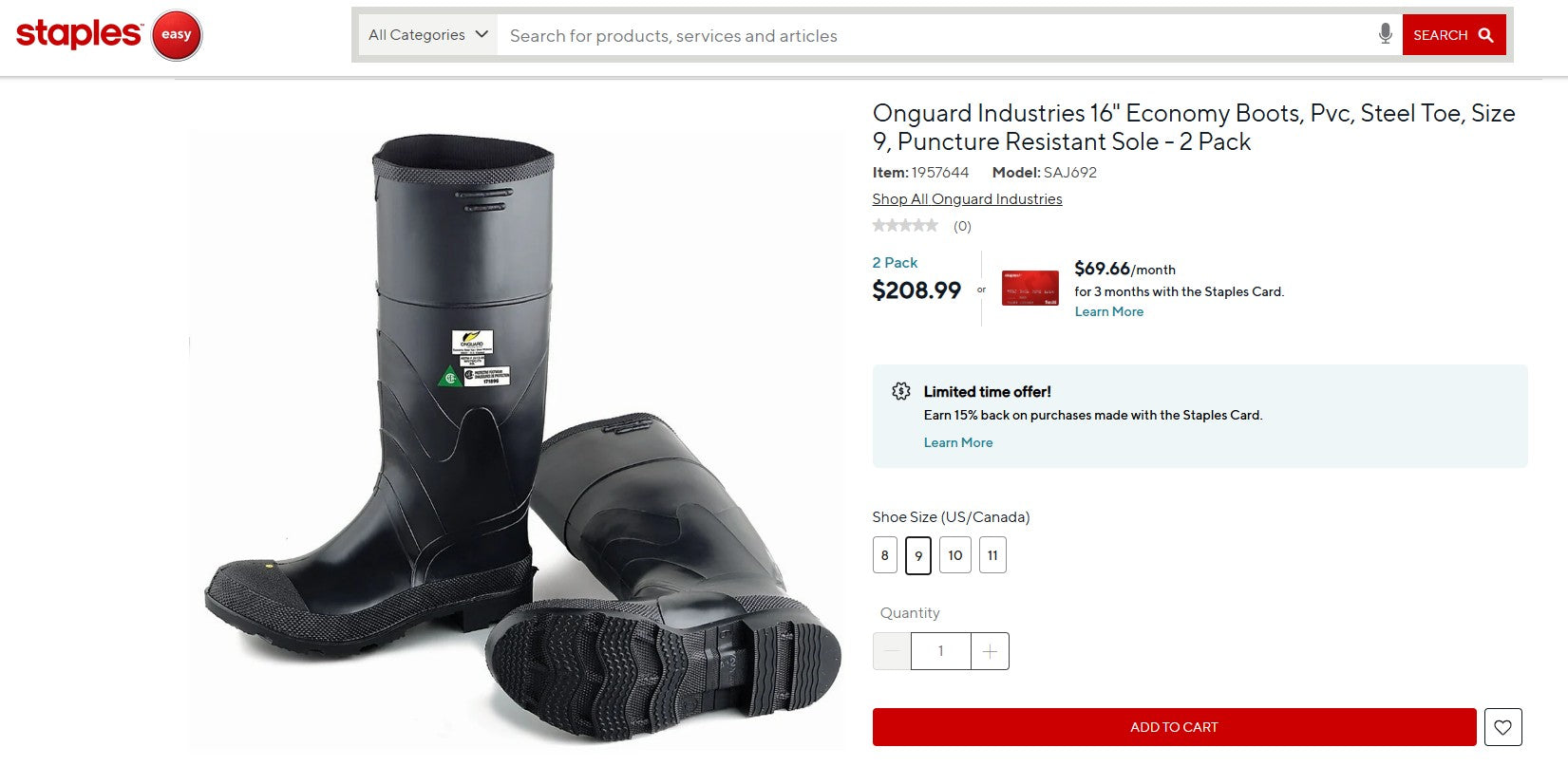
Task: Increase quantity with the plus stepper
Action: tap(990, 651)
